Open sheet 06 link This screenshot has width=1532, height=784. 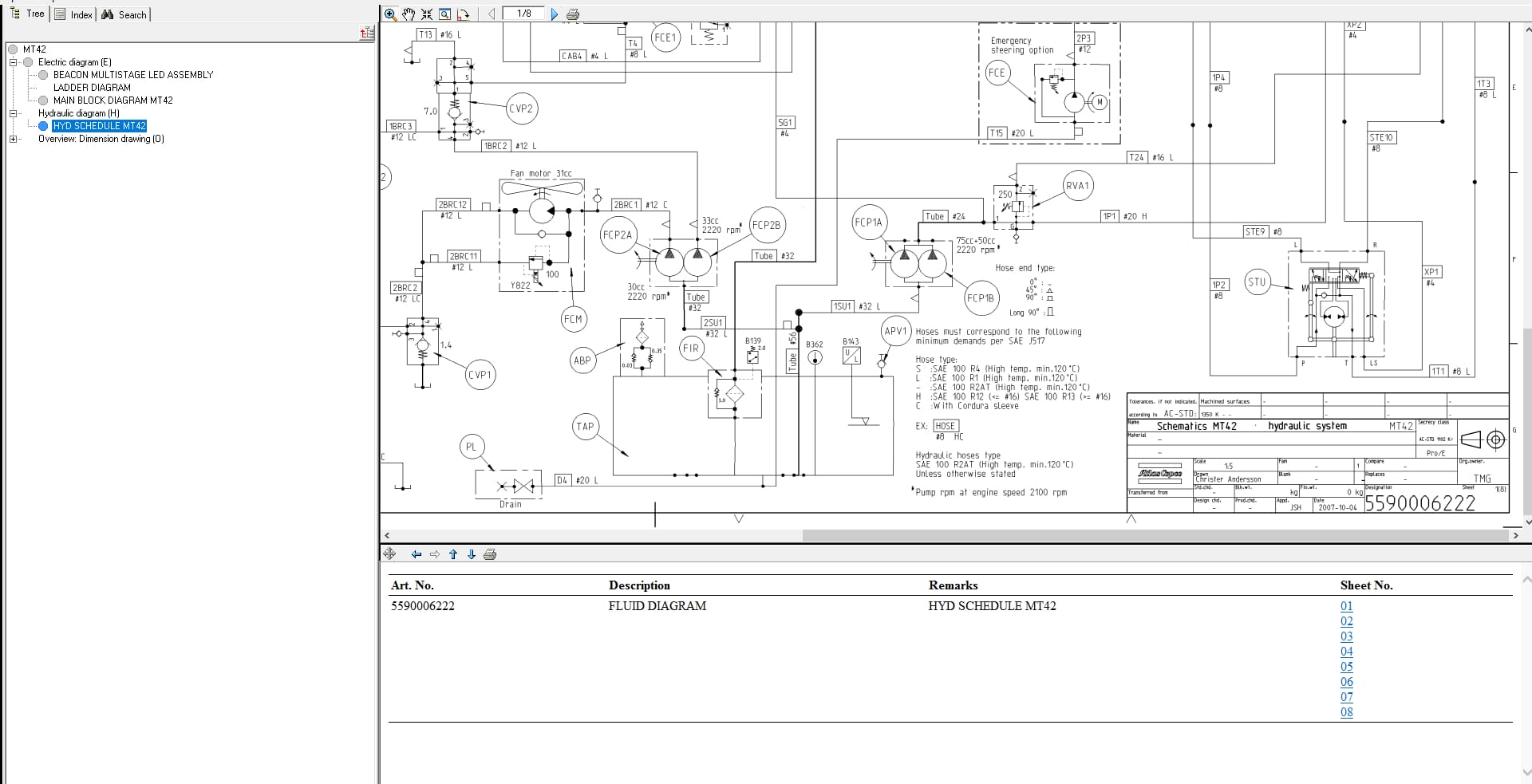[1347, 682]
